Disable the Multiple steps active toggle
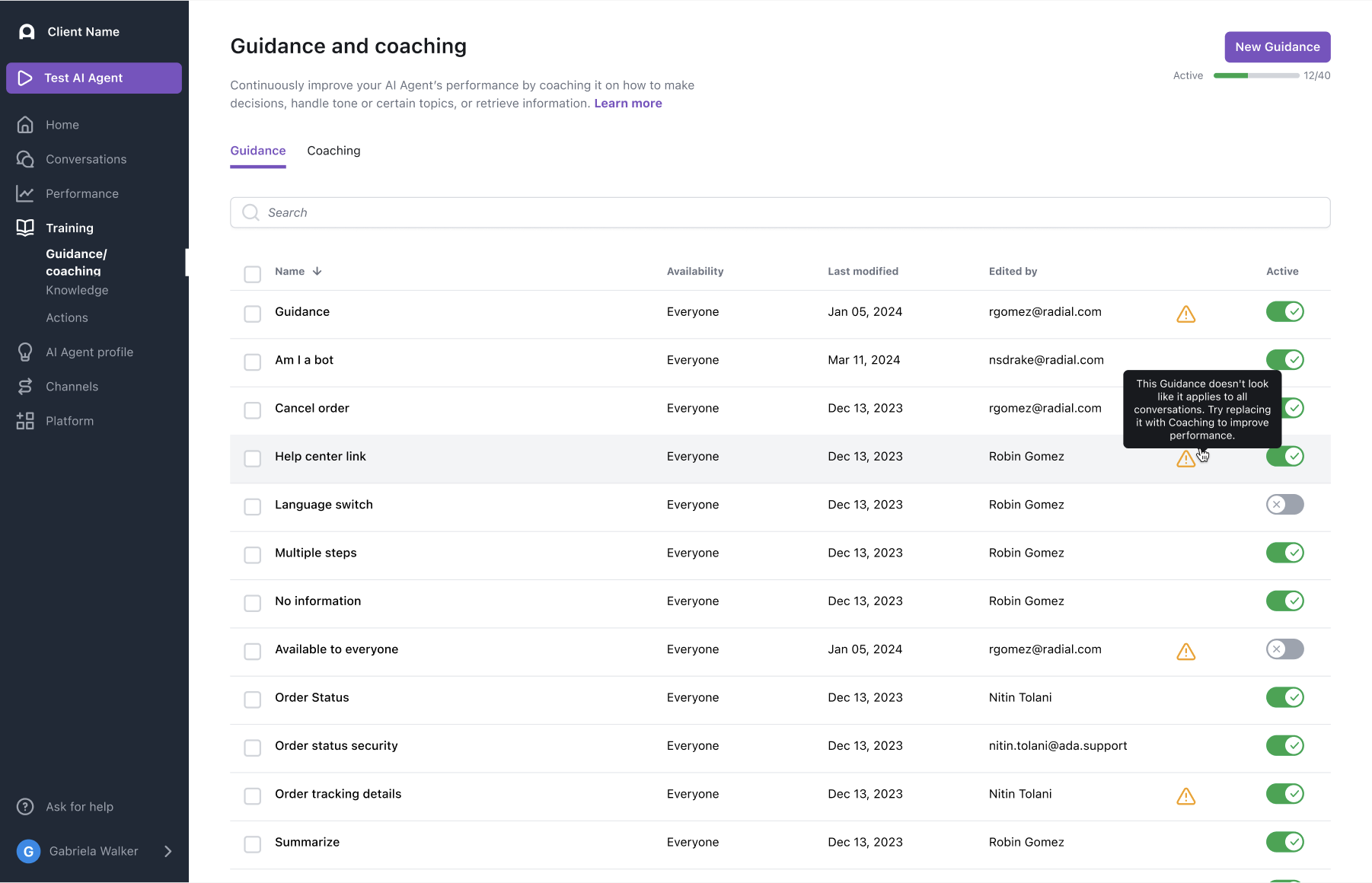The height and width of the screenshot is (883, 1372). click(x=1284, y=553)
